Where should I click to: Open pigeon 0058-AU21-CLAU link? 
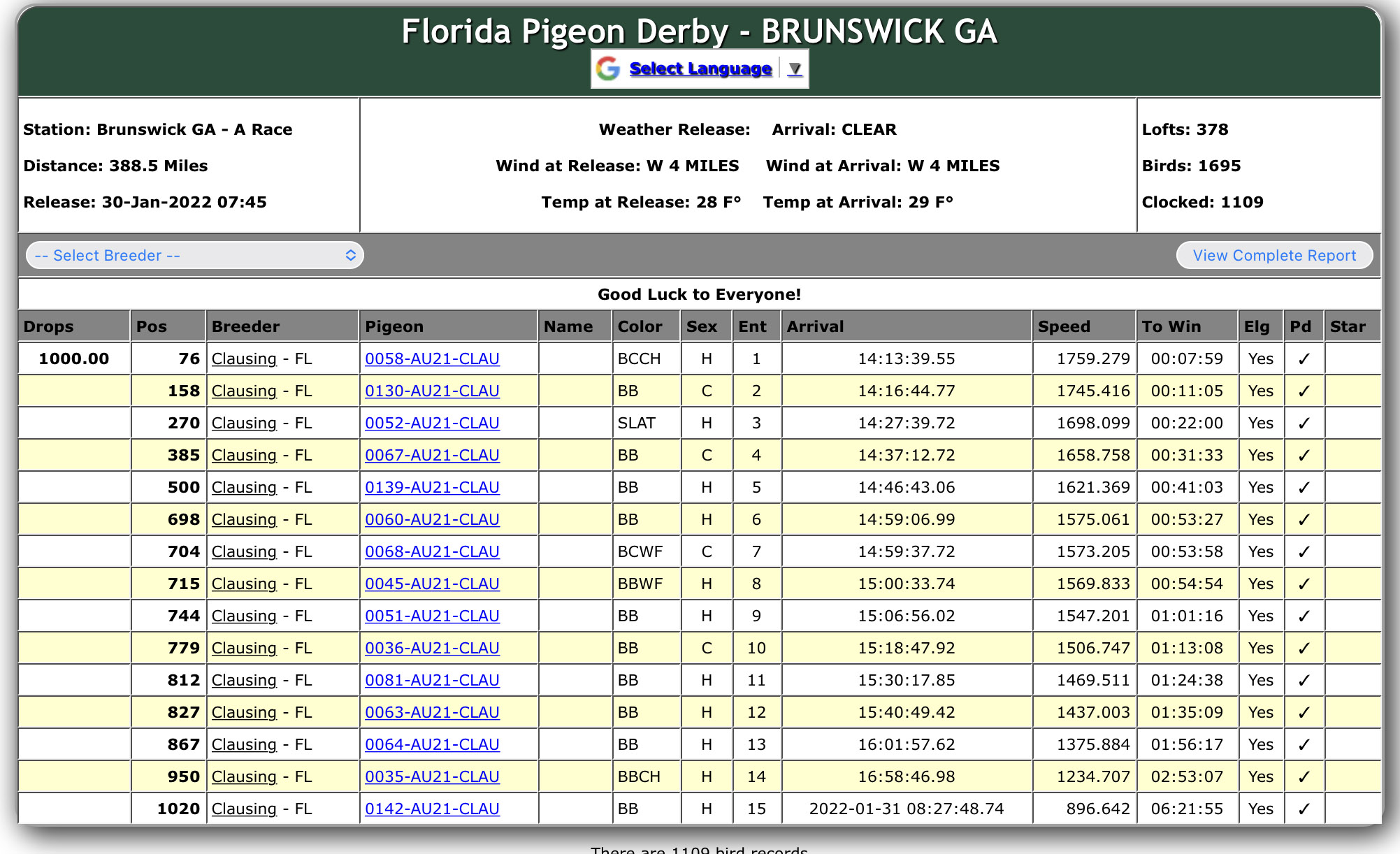tap(432, 359)
